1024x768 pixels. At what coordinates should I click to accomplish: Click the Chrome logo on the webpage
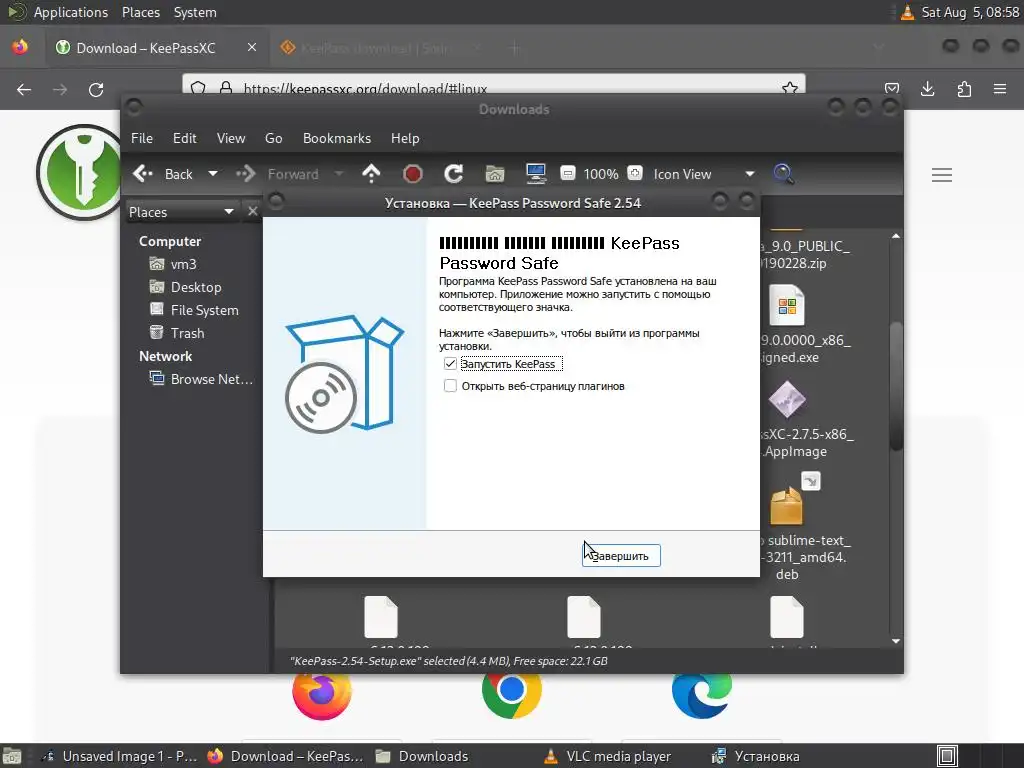(511, 696)
